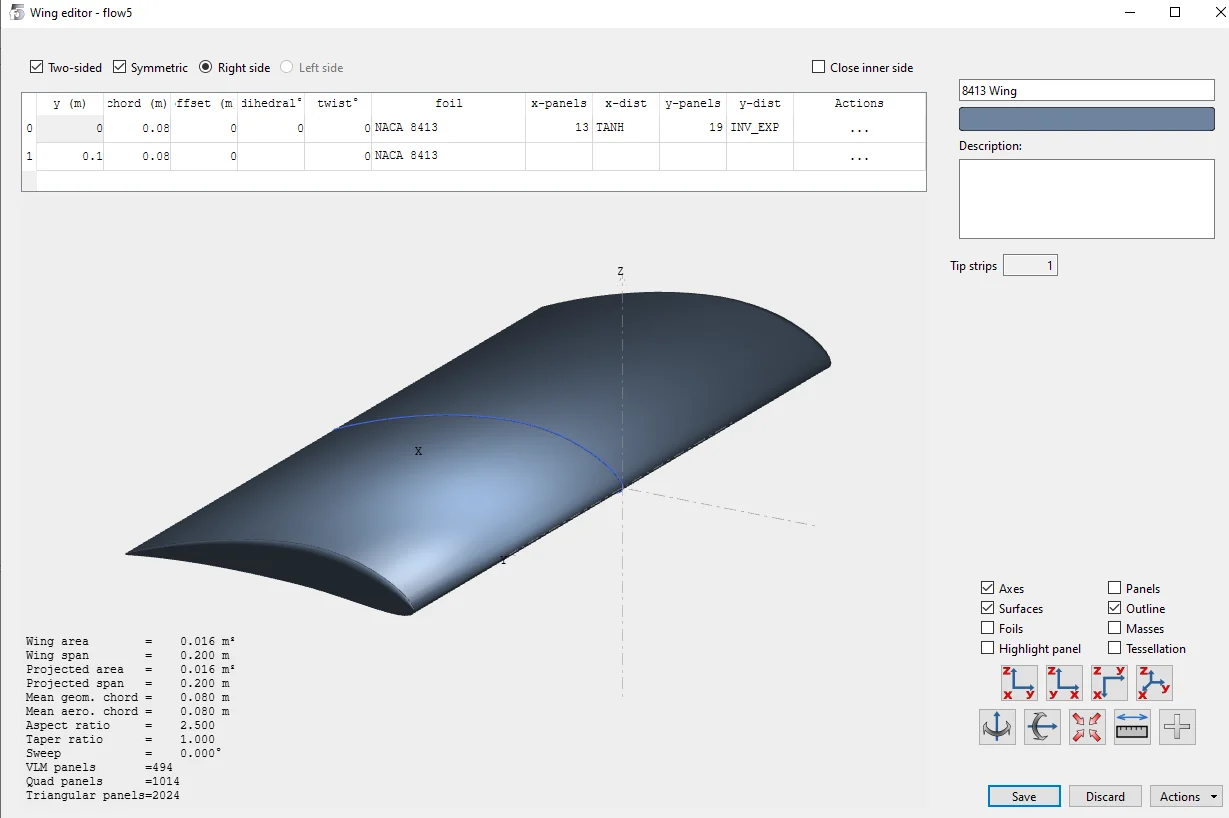Select the first x-y front view icon
Screen dimensions: 1229x818
point(1019,683)
